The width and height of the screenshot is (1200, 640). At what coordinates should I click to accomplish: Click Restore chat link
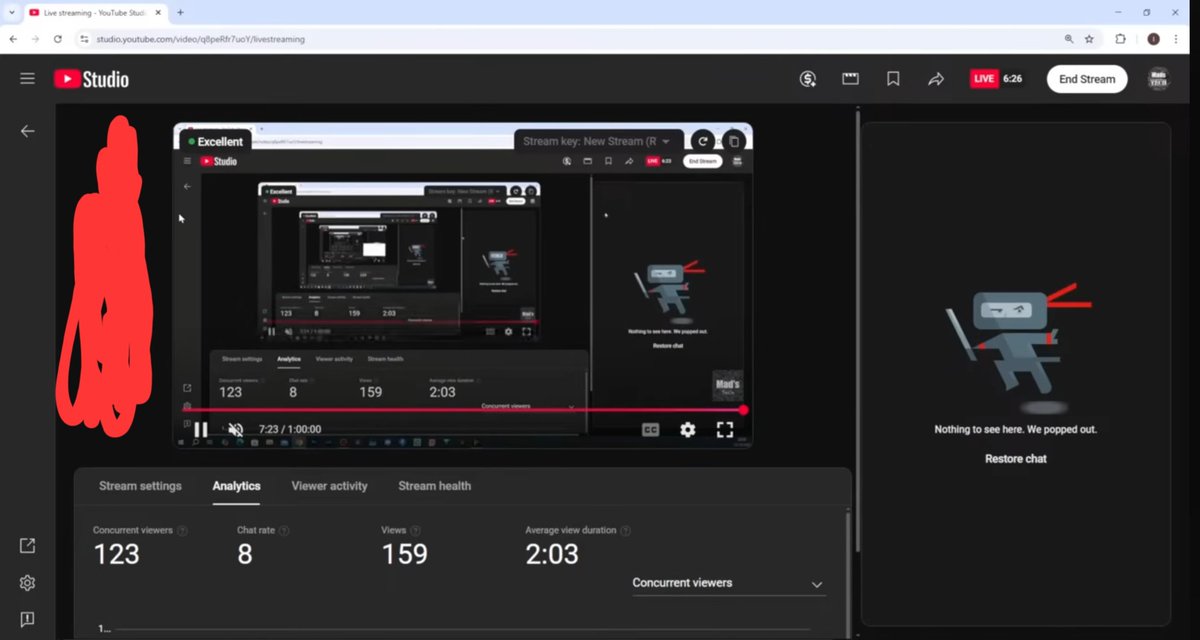point(1015,459)
